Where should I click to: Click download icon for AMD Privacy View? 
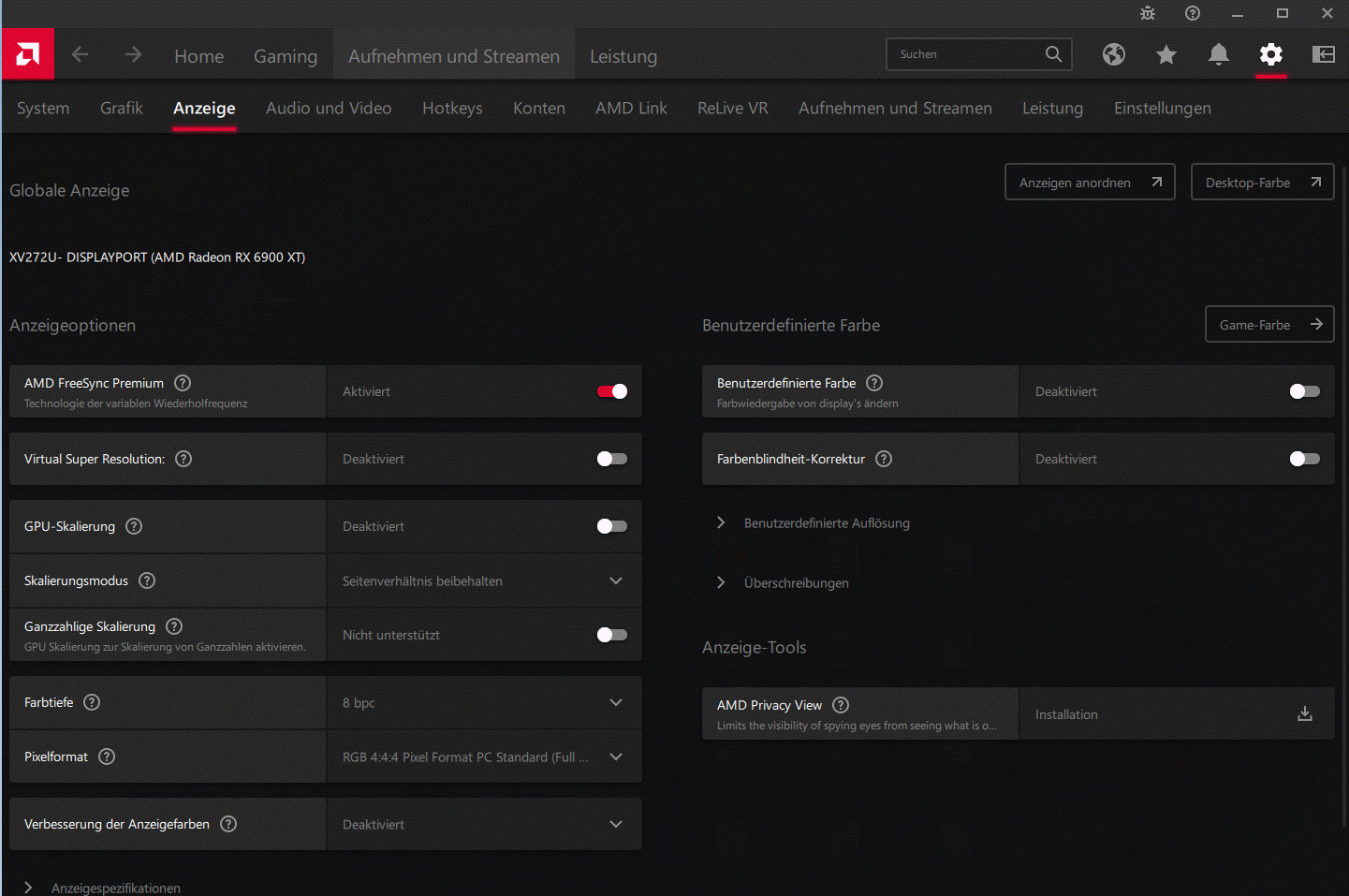tap(1305, 714)
